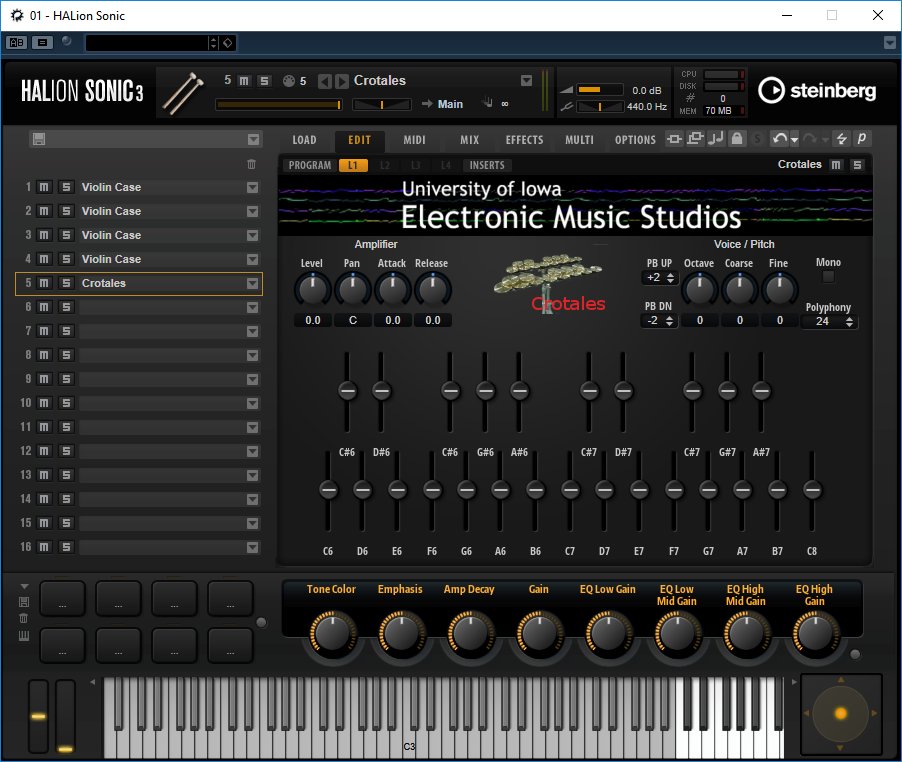Screen dimensions: 902x762
Task: Open dropdown for empty slot 6
Action: point(253,308)
